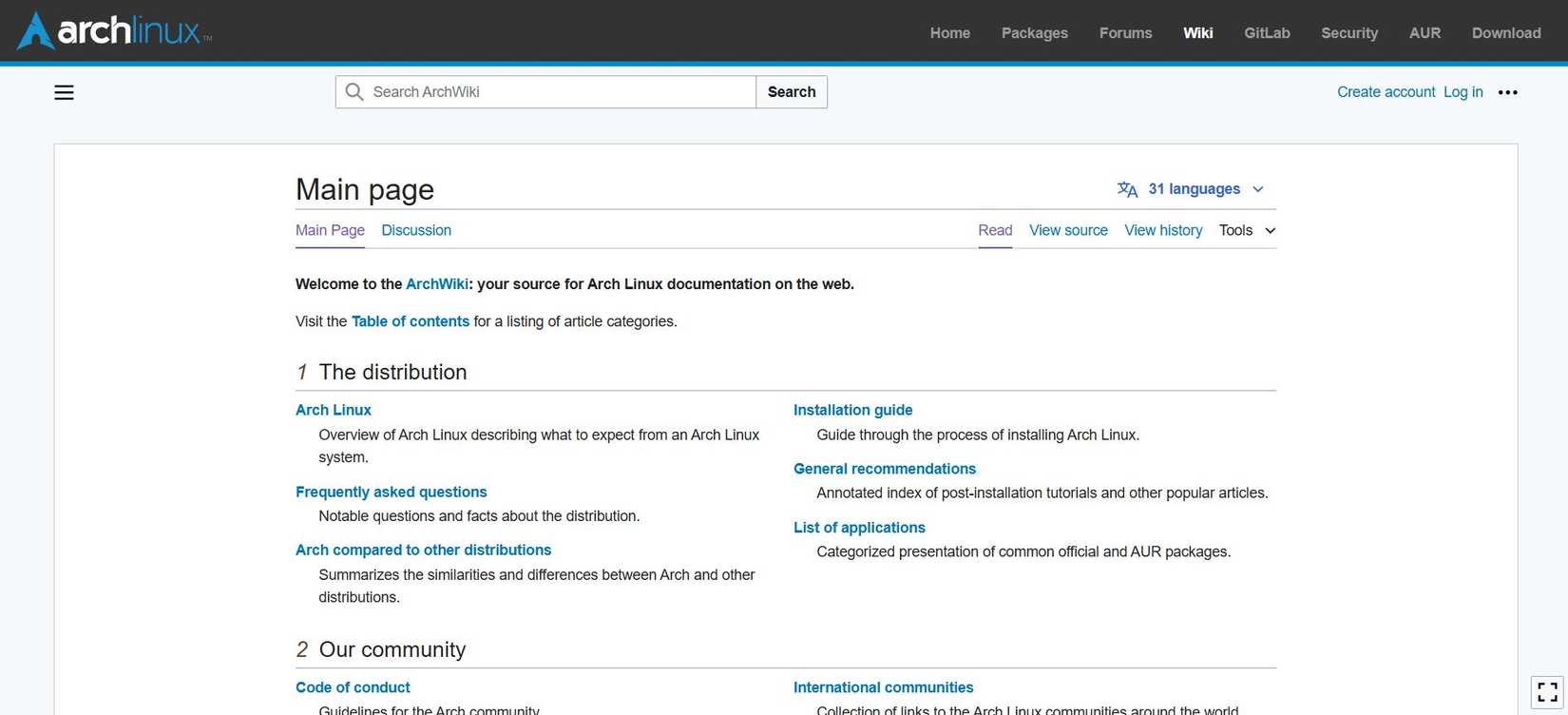This screenshot has height=715, width=1568.
Task: Go to Home in top navigation
Action: coord(950,32)
